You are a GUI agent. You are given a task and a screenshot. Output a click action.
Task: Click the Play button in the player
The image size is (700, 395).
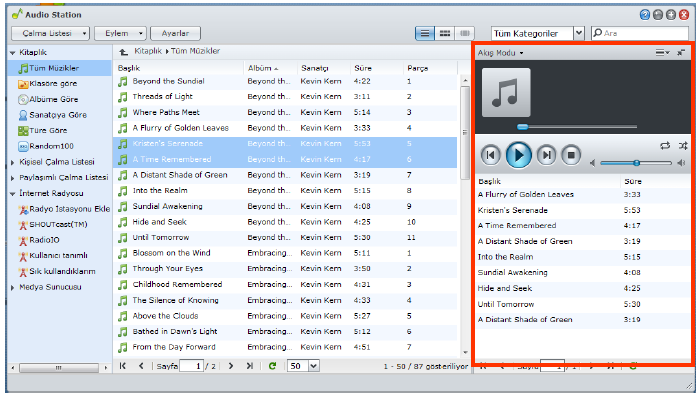pyautogui.click(x=518, y=155)
